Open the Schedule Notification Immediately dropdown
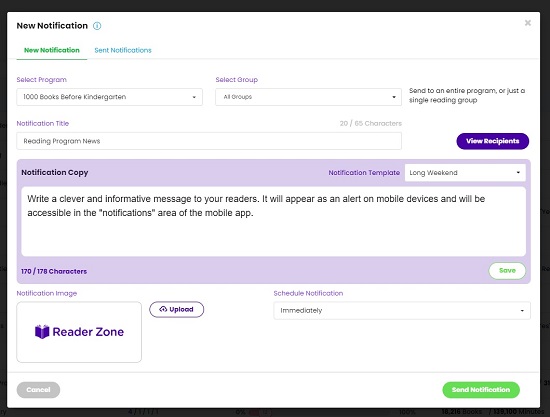 tap(402, 311)
